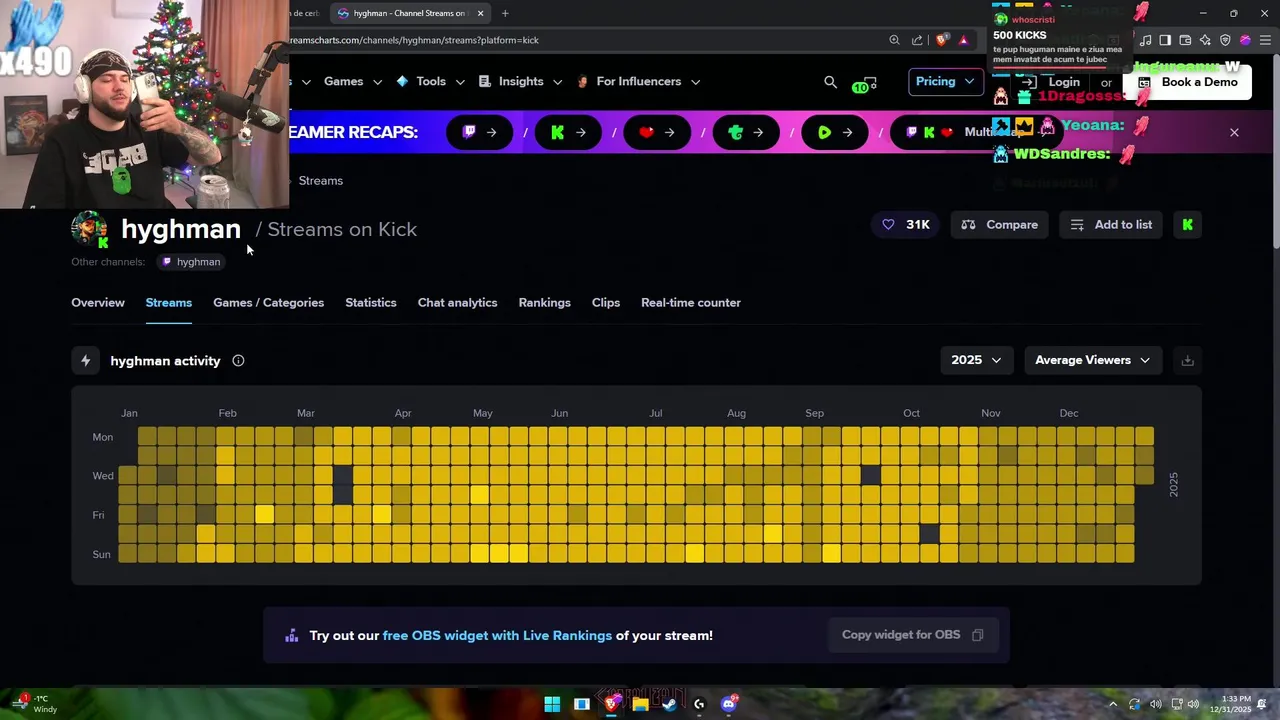Download activity data with the download icon
The height and width of the screenshot is (720, 1280).
(x=1187, y=360)
